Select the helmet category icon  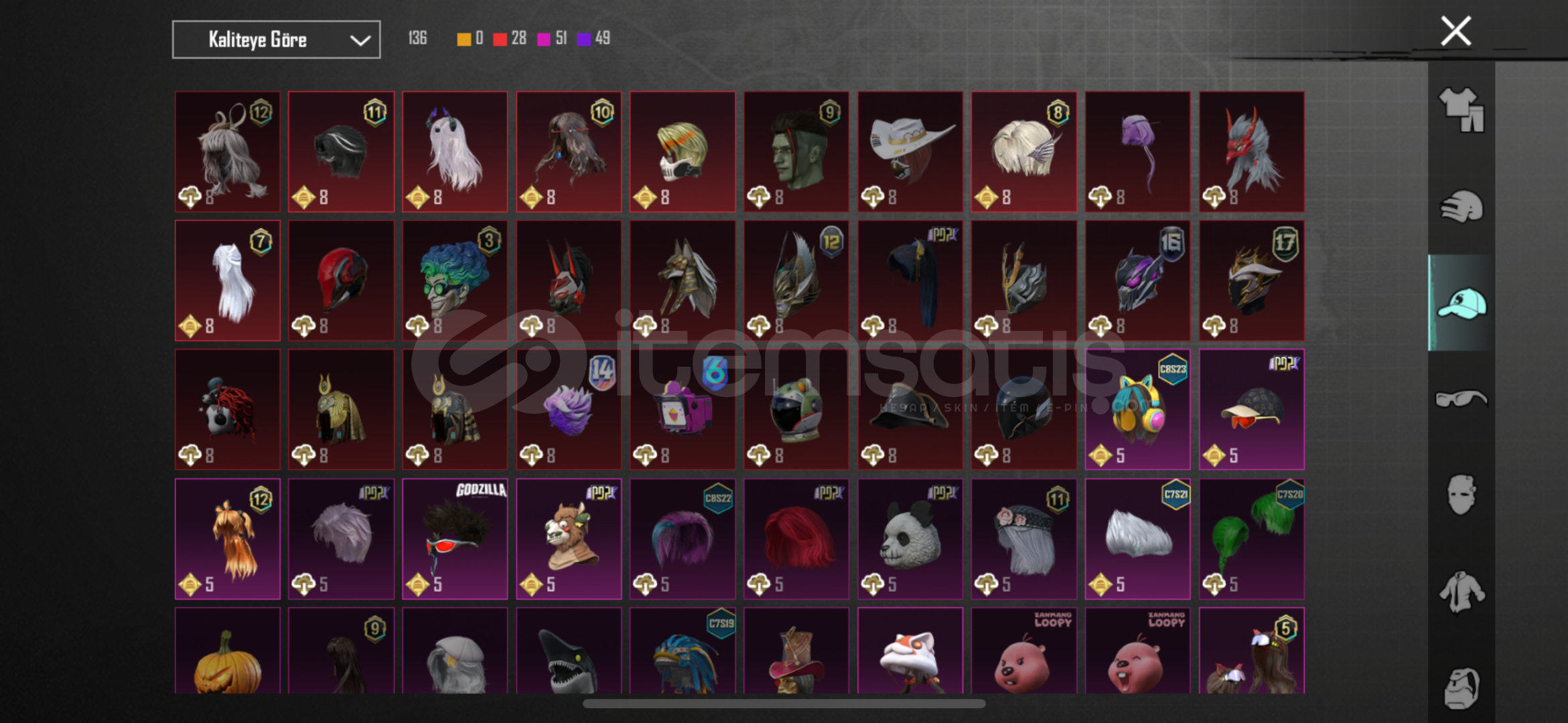click(1462, 206)
